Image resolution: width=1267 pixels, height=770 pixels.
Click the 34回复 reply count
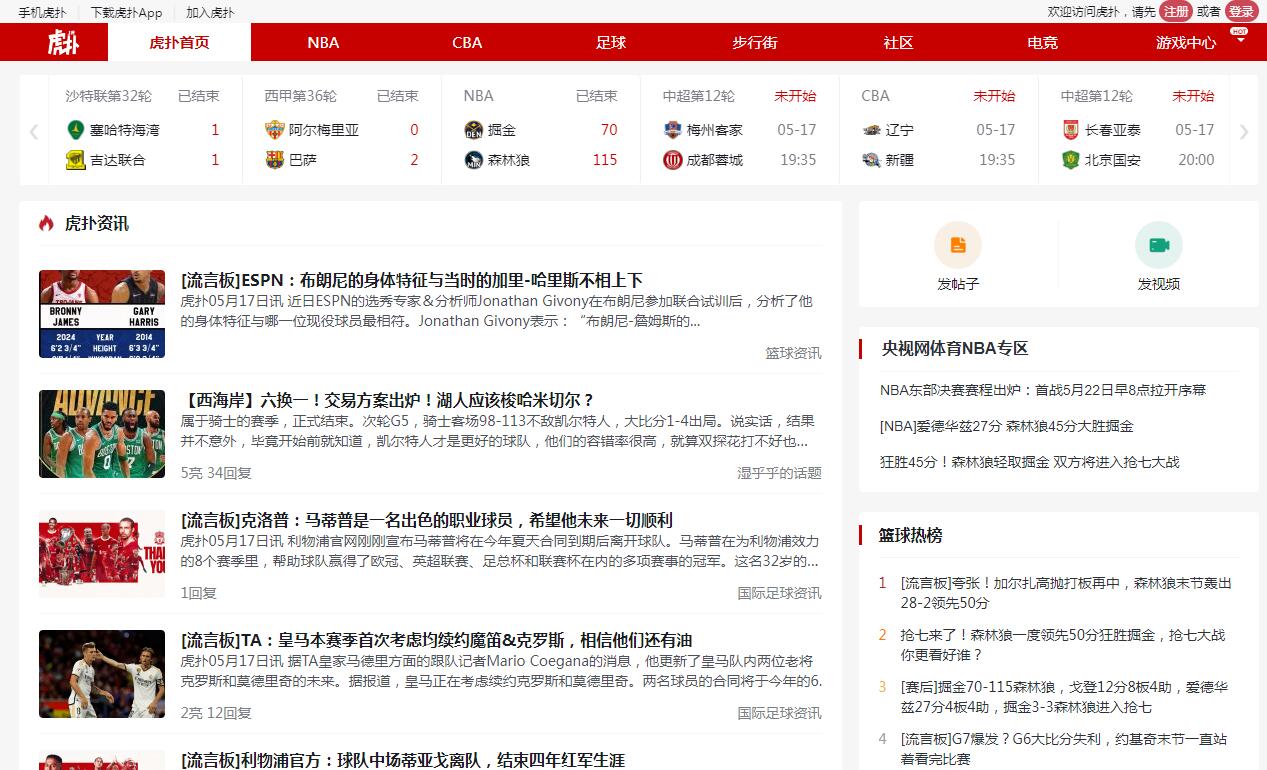coord(229,473)
